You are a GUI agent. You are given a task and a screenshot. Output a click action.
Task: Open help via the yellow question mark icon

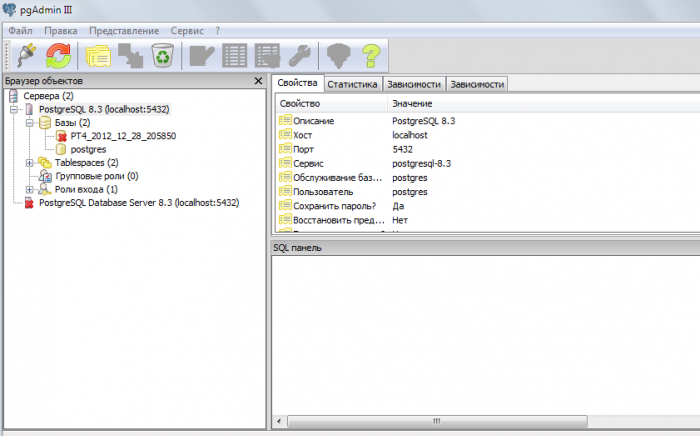click(x=371, y=56)
